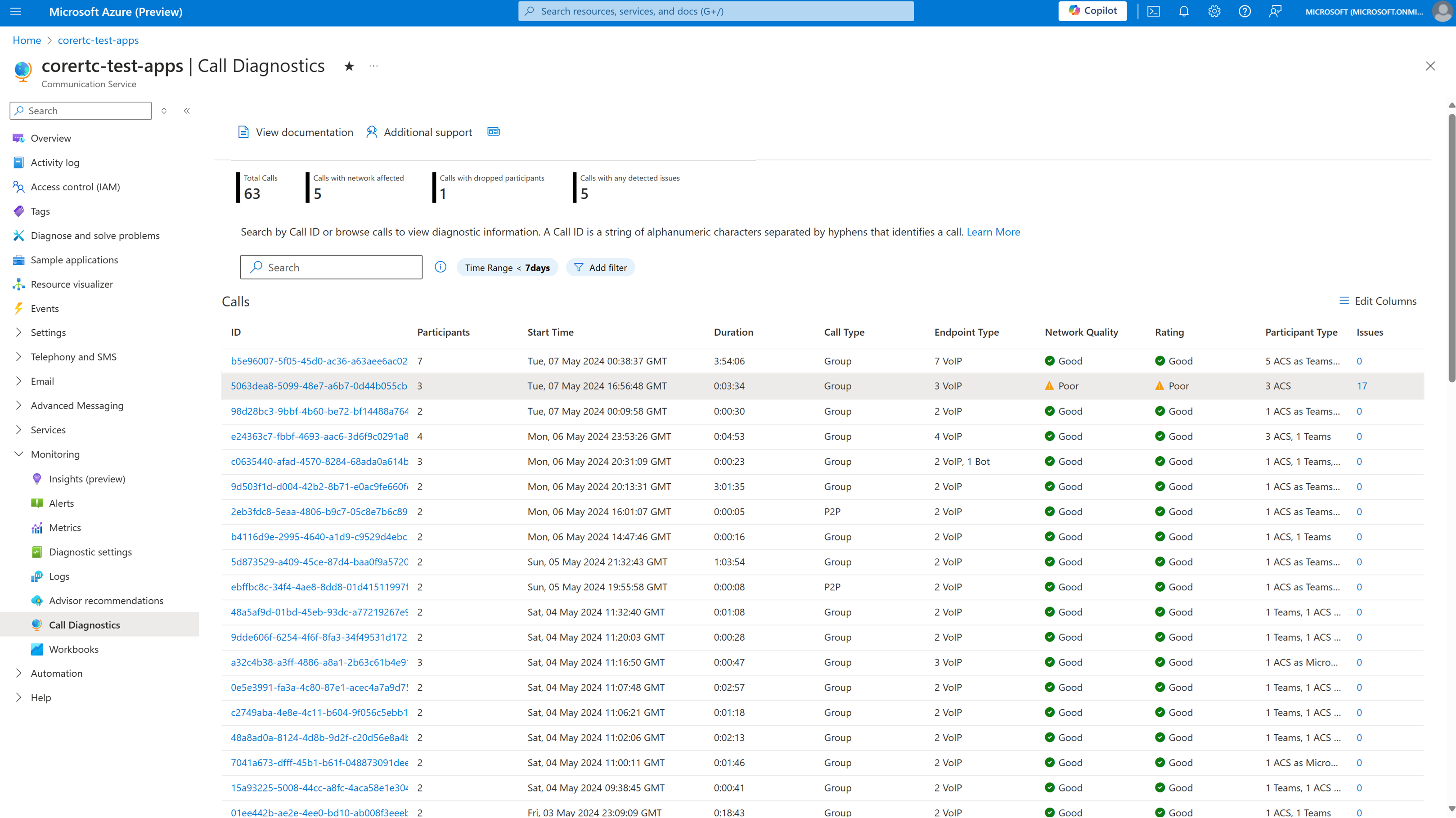Click the Advisor recommendations icon
This screenshot has height=818, width=1456.
(37, 600)
